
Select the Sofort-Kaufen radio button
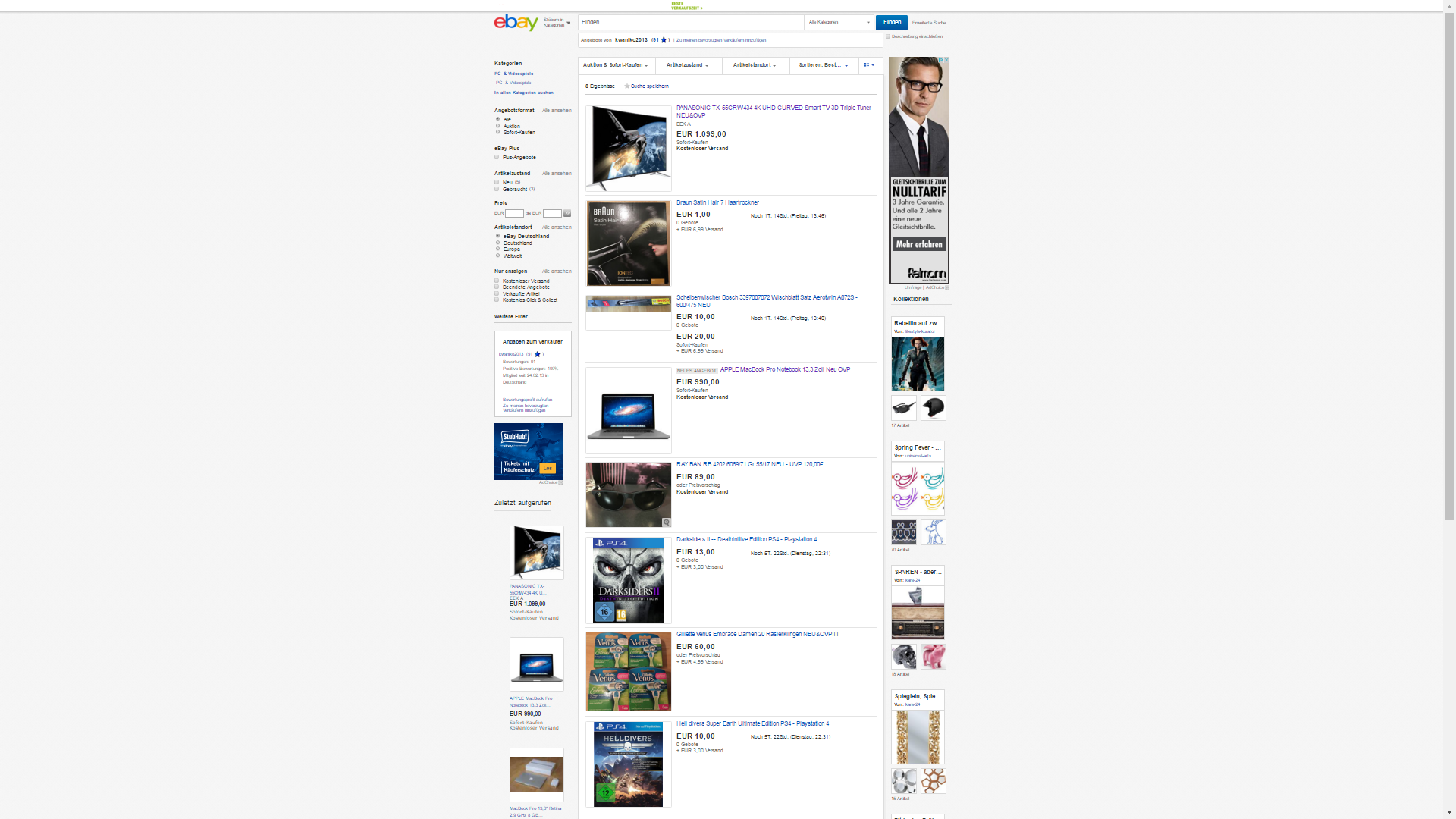tap(497, 132)
